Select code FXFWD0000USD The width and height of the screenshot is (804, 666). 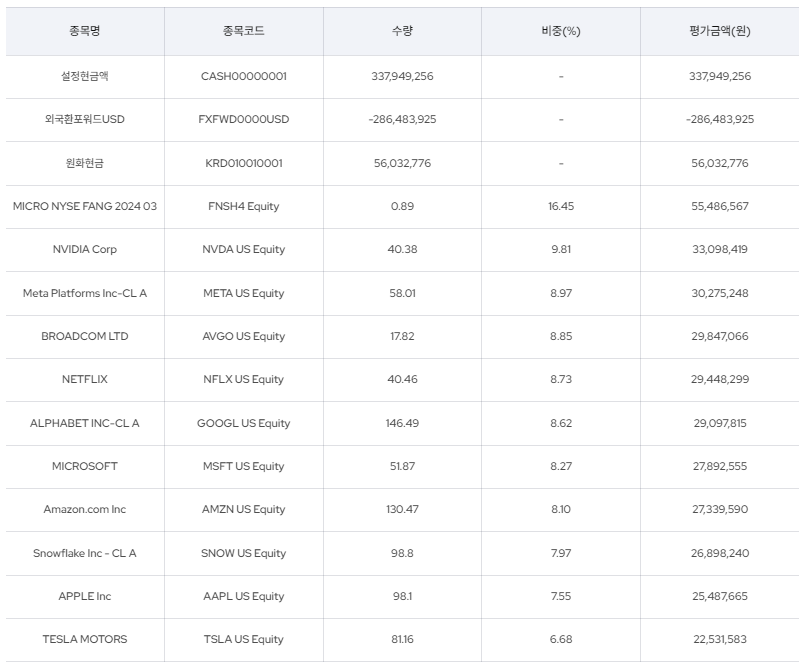tap(244, 119)
